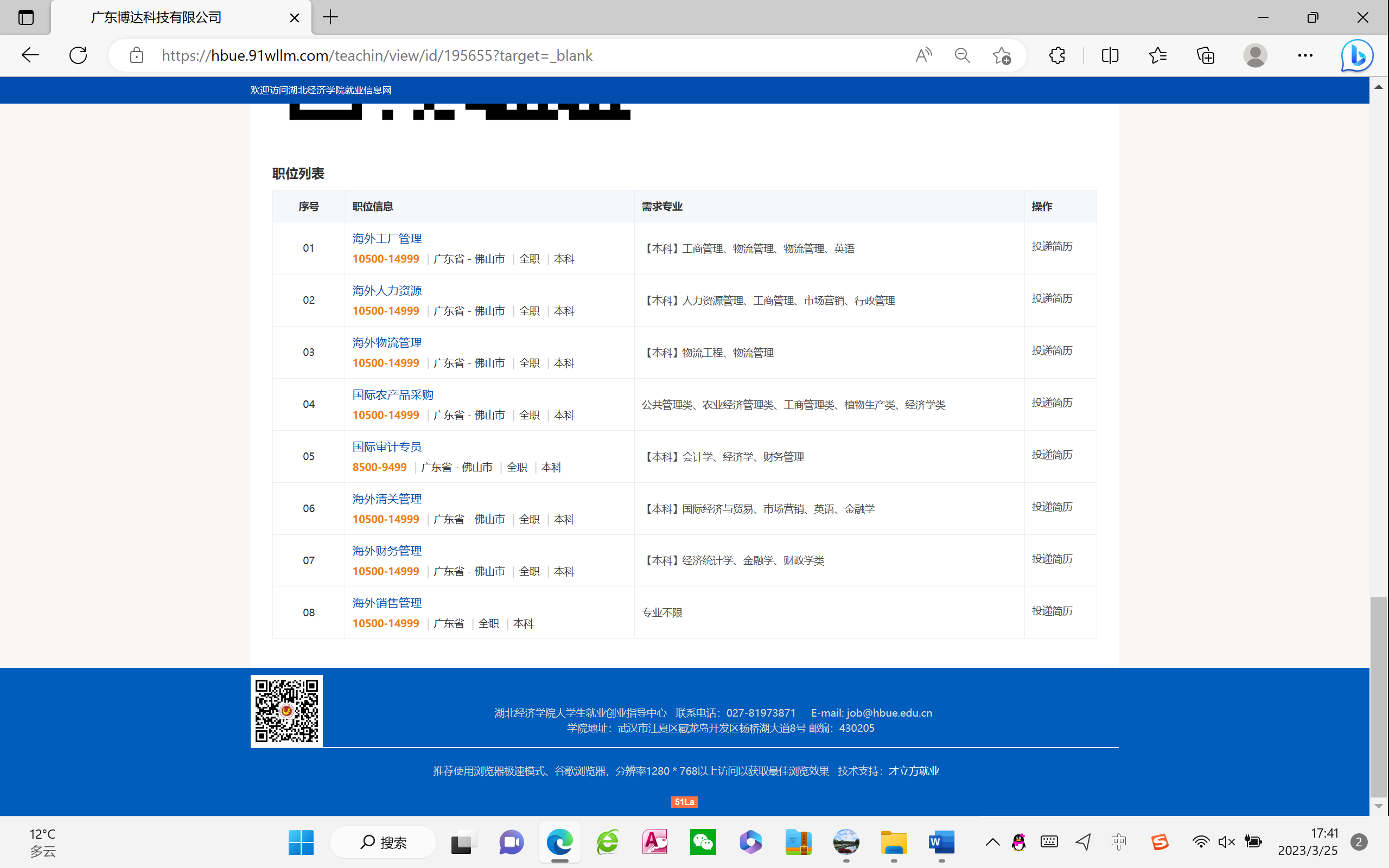This screenshot has height=868, width=1389.
Task: Open the 海外工厂管理 job link
Action: [x=387, y=238]
